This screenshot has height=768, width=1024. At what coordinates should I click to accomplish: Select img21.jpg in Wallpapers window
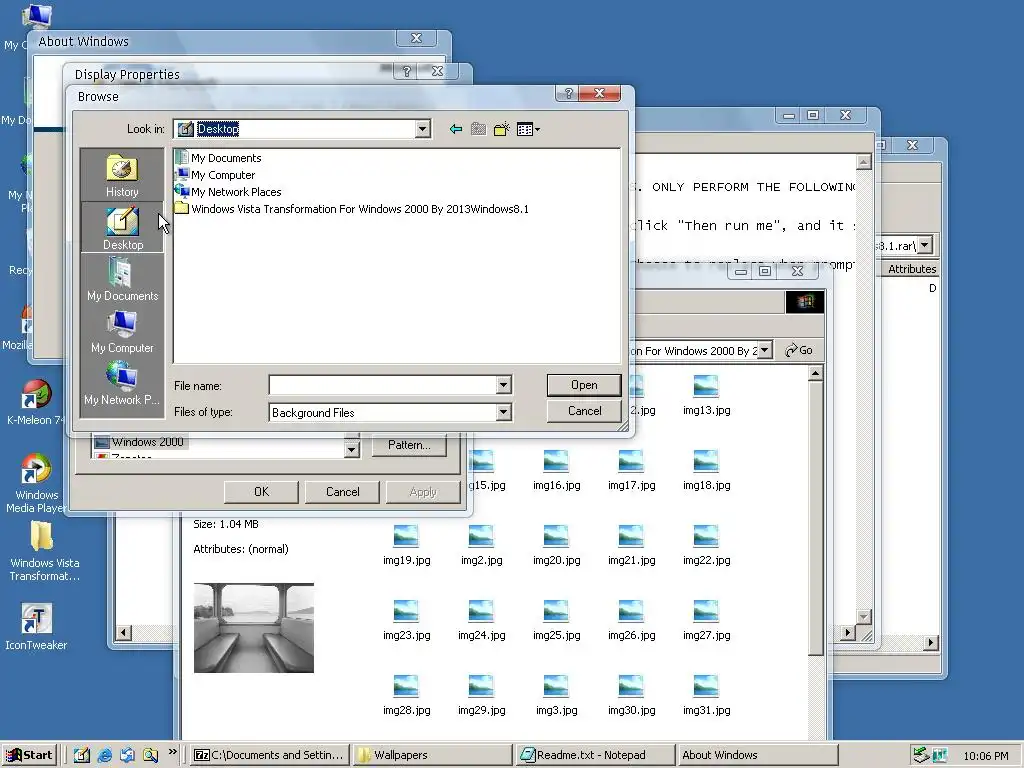[x=631, y=545]
